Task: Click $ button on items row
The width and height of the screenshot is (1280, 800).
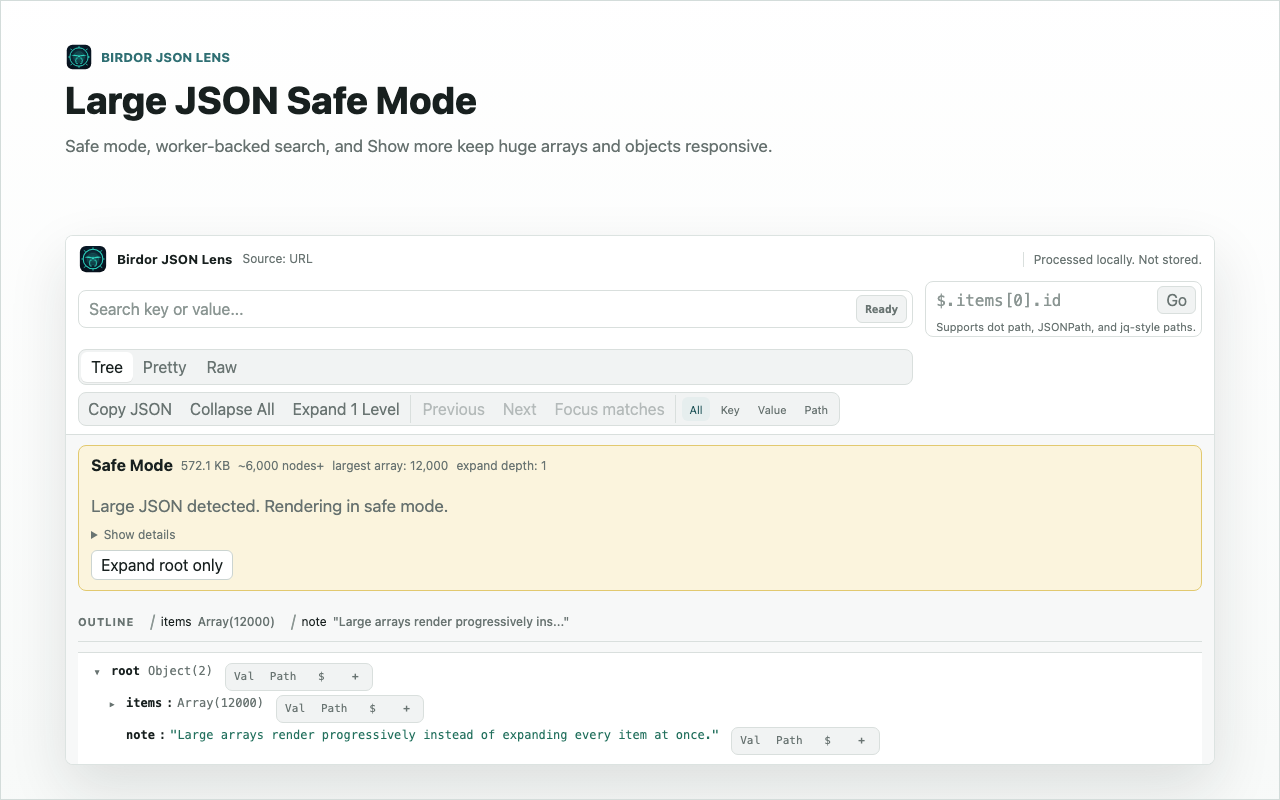Action: pyautogui.click(x=372, y=709)
